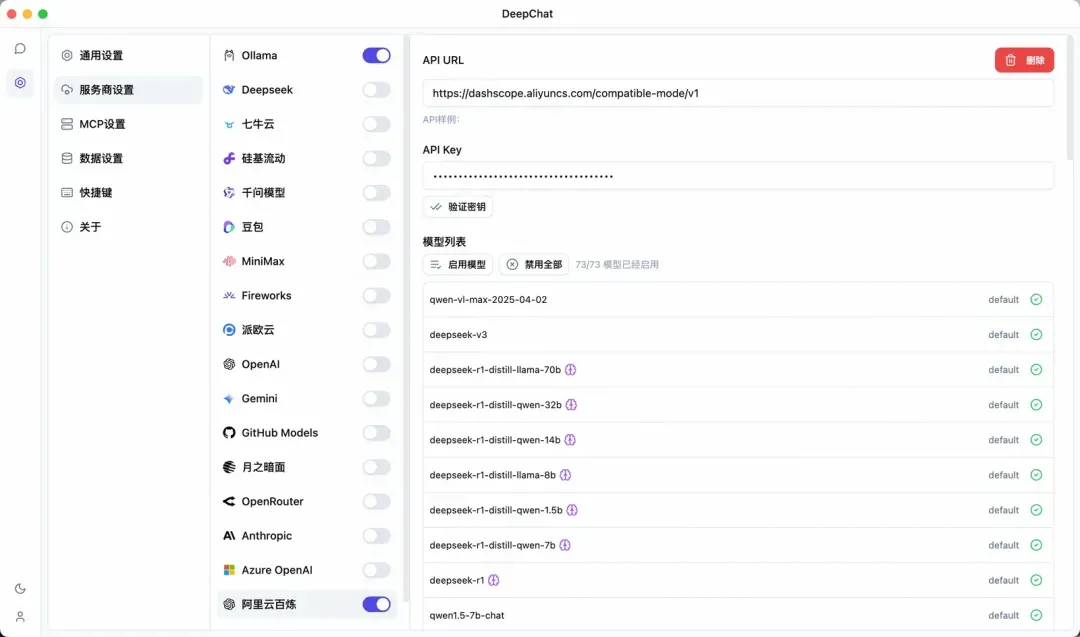Screen dimensions: 1080x637
Task: Click the Fireworks provider icon
Action: click(229, 295)
